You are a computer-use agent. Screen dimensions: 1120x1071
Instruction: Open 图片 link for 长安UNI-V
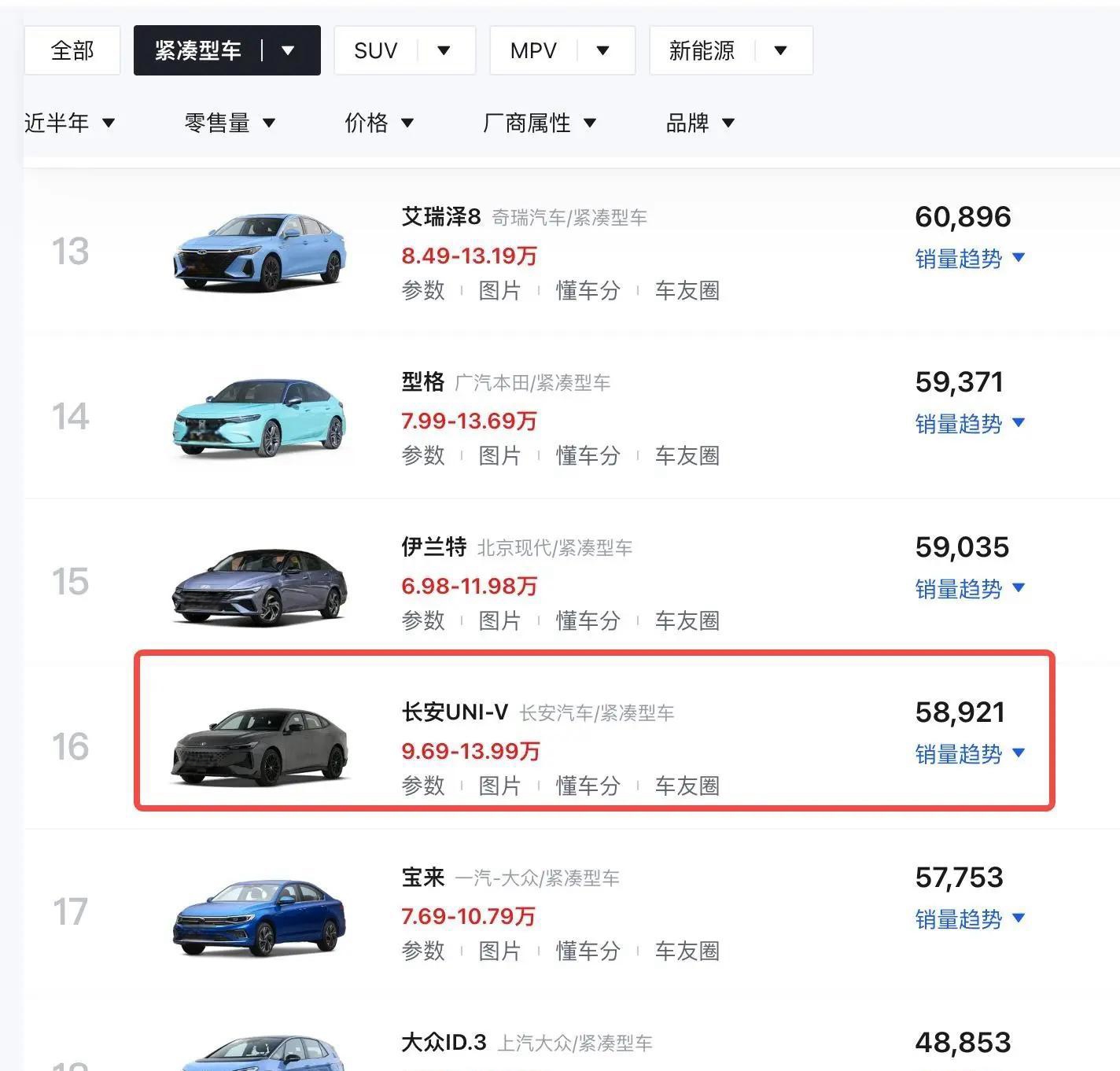[499, 786]
